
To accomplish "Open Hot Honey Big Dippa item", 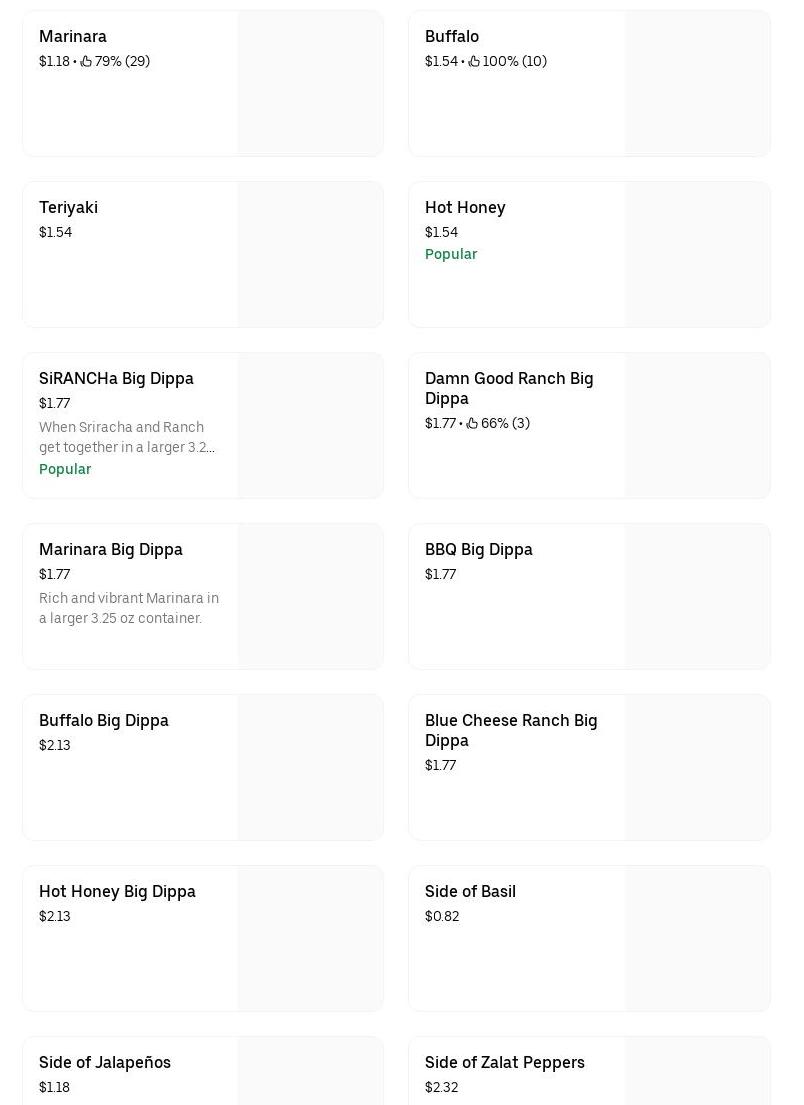I will [117, 891].
